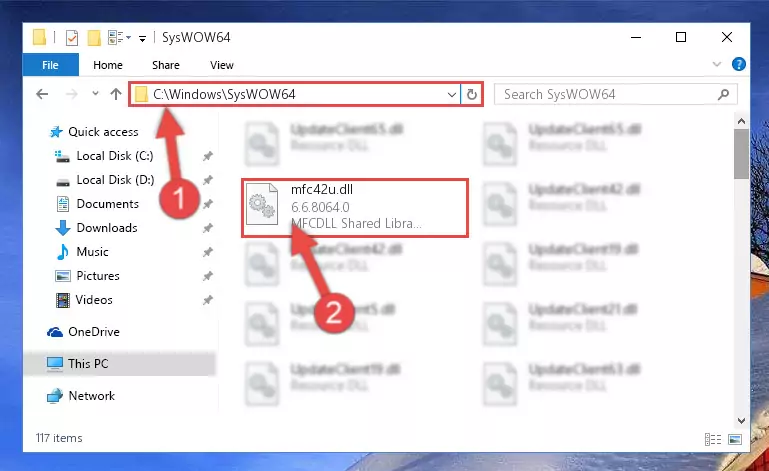
Task: Open Customize Quick Access Toolbar dropdown arrow
Action: [142, 38]
